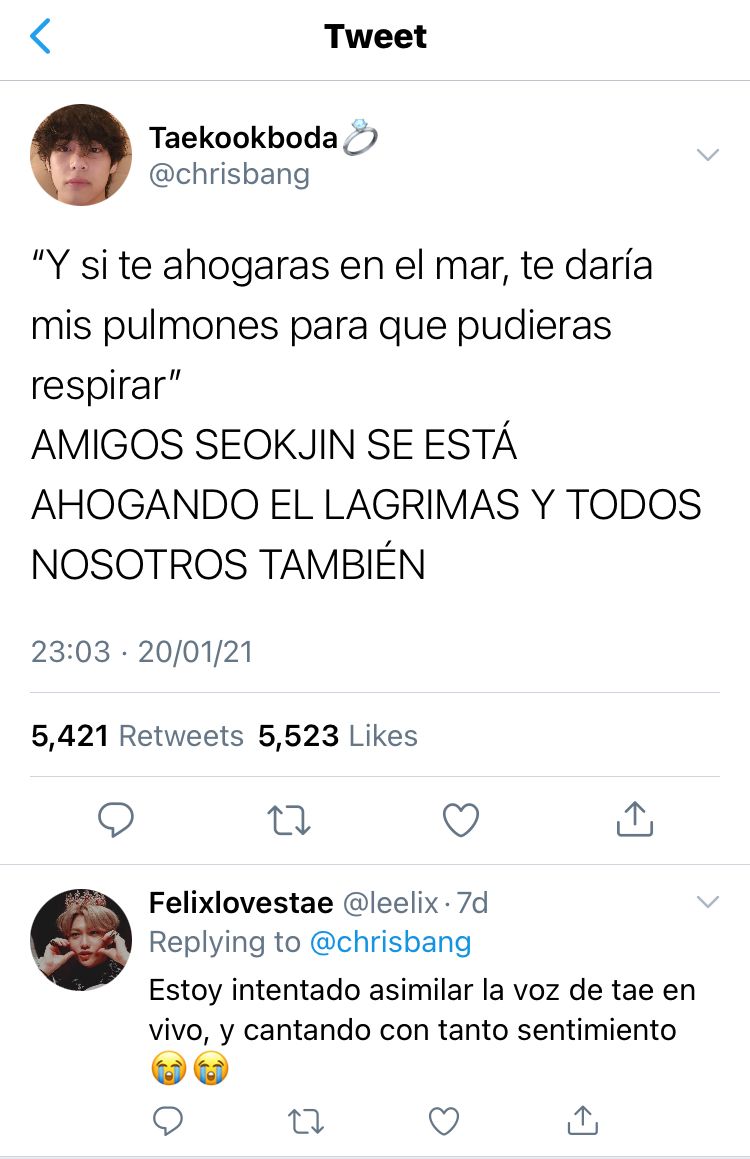Open the @chrisbang mention in the reply
The image size is (750, 1159).
[x=390, y=942]
